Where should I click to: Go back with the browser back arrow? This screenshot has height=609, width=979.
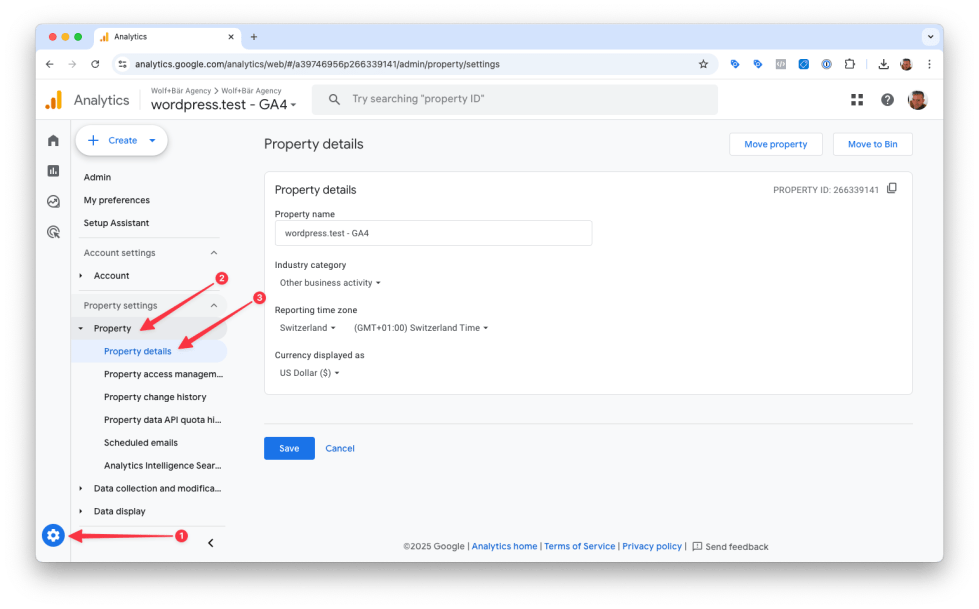[50, 64]
